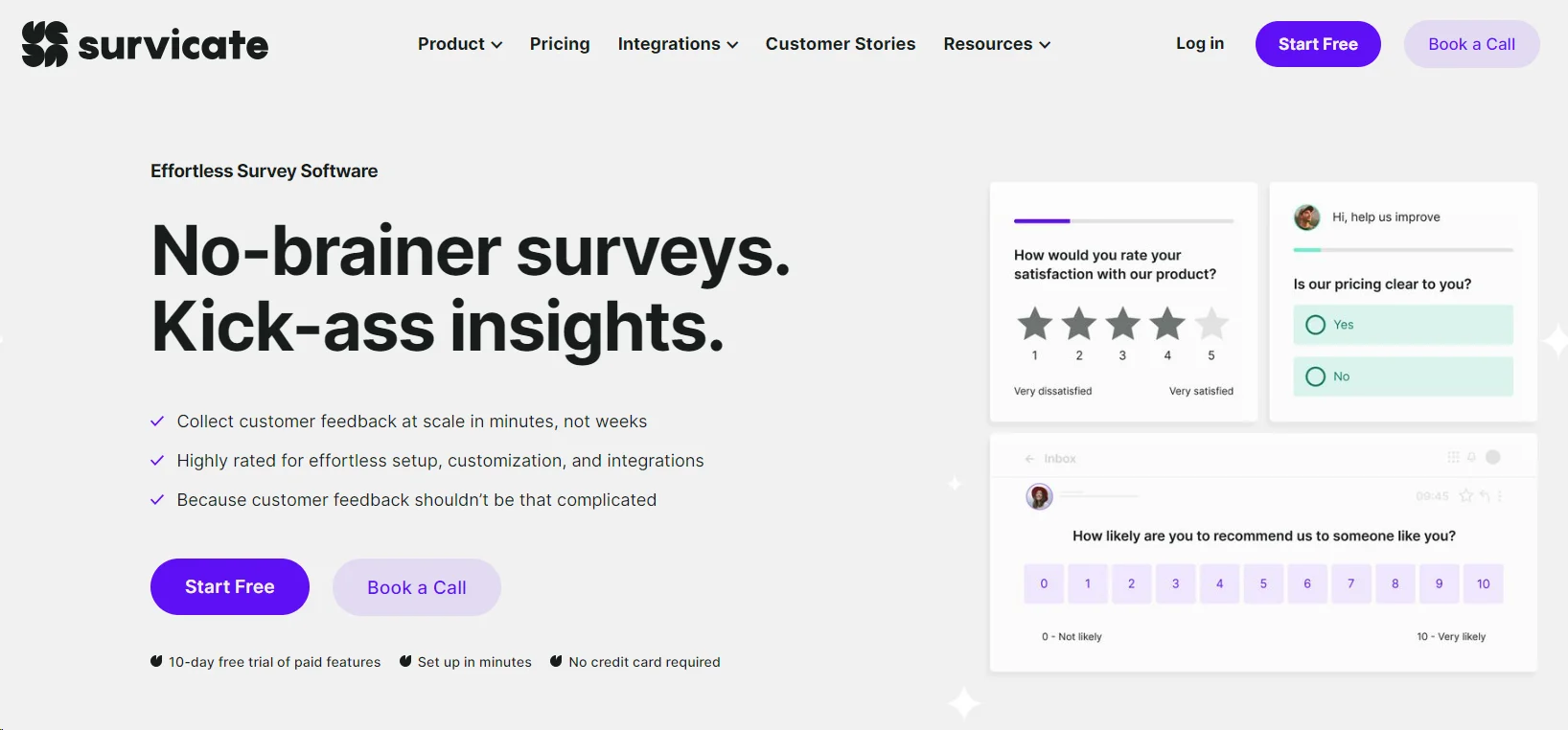Open Customer Stories from the navbar
This screenshot has height=730, width=1568.
(x=840, y=44)
